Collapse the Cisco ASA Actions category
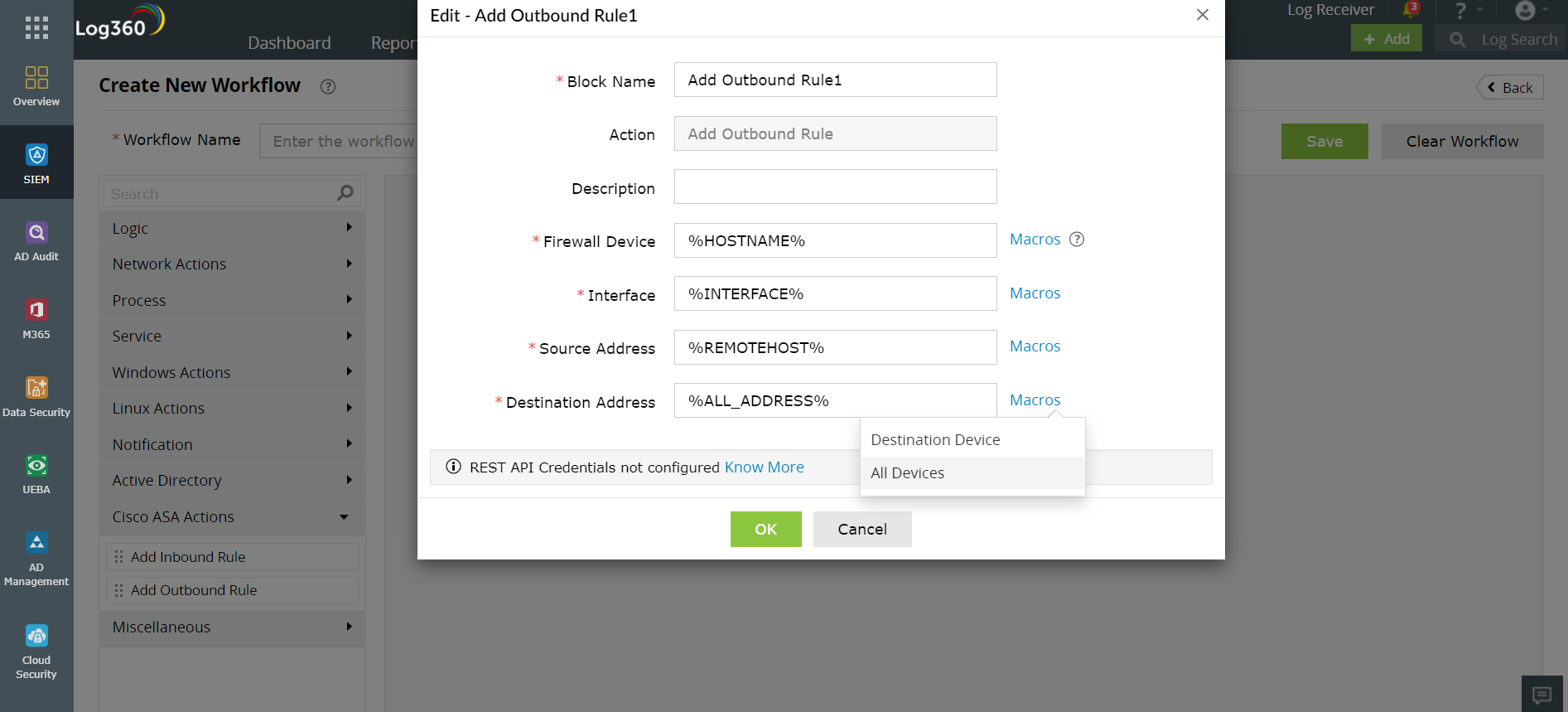 232,517
